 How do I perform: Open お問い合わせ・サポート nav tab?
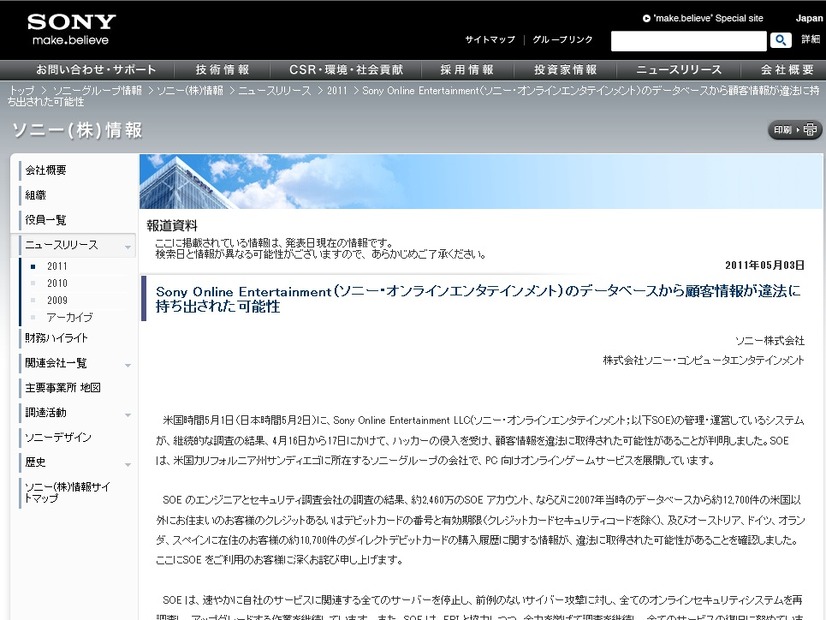96,70
